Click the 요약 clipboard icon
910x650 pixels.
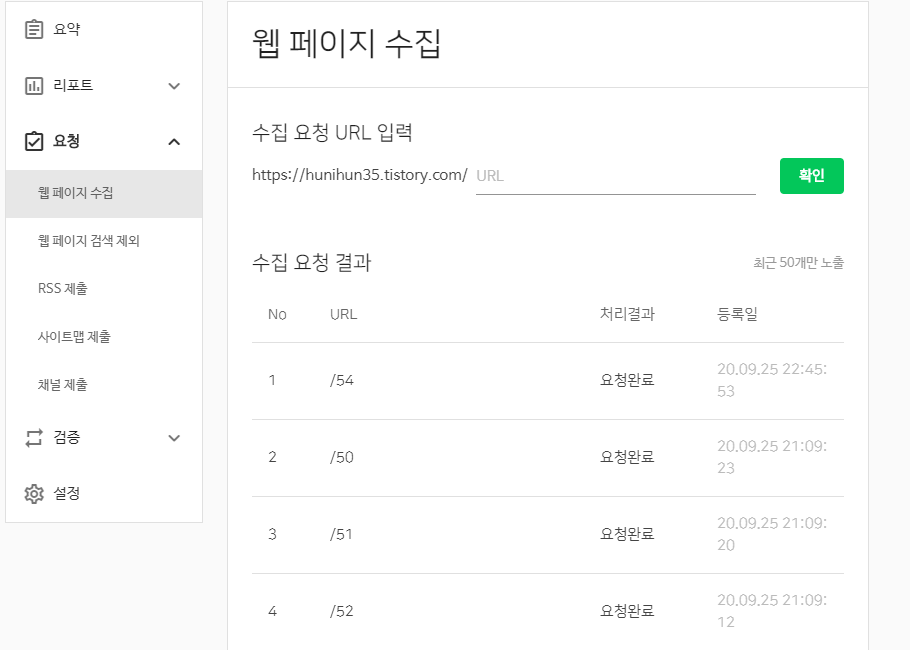point(34,29)
